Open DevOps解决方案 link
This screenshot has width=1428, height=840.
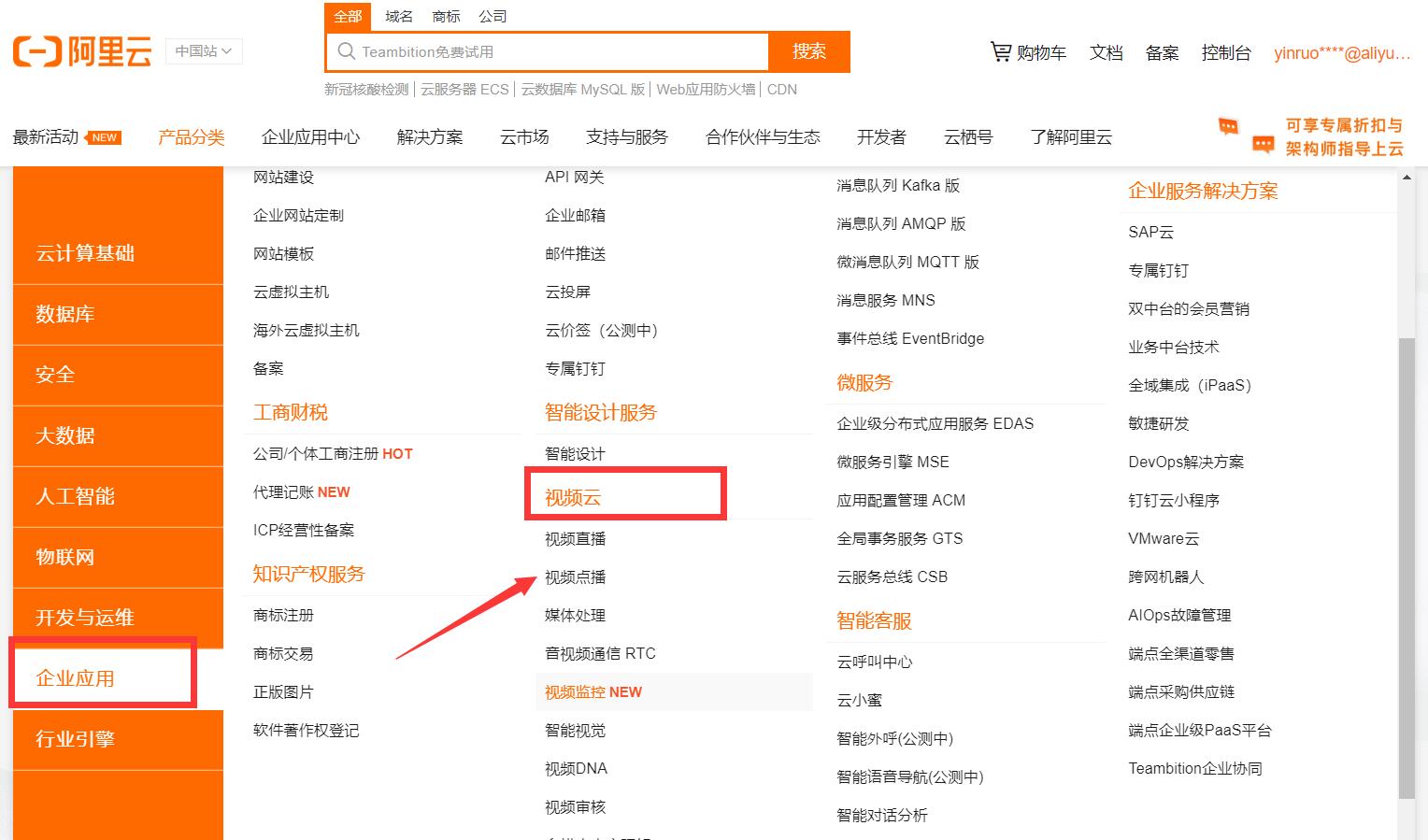pyautogui.click(x=1186, y=463)
